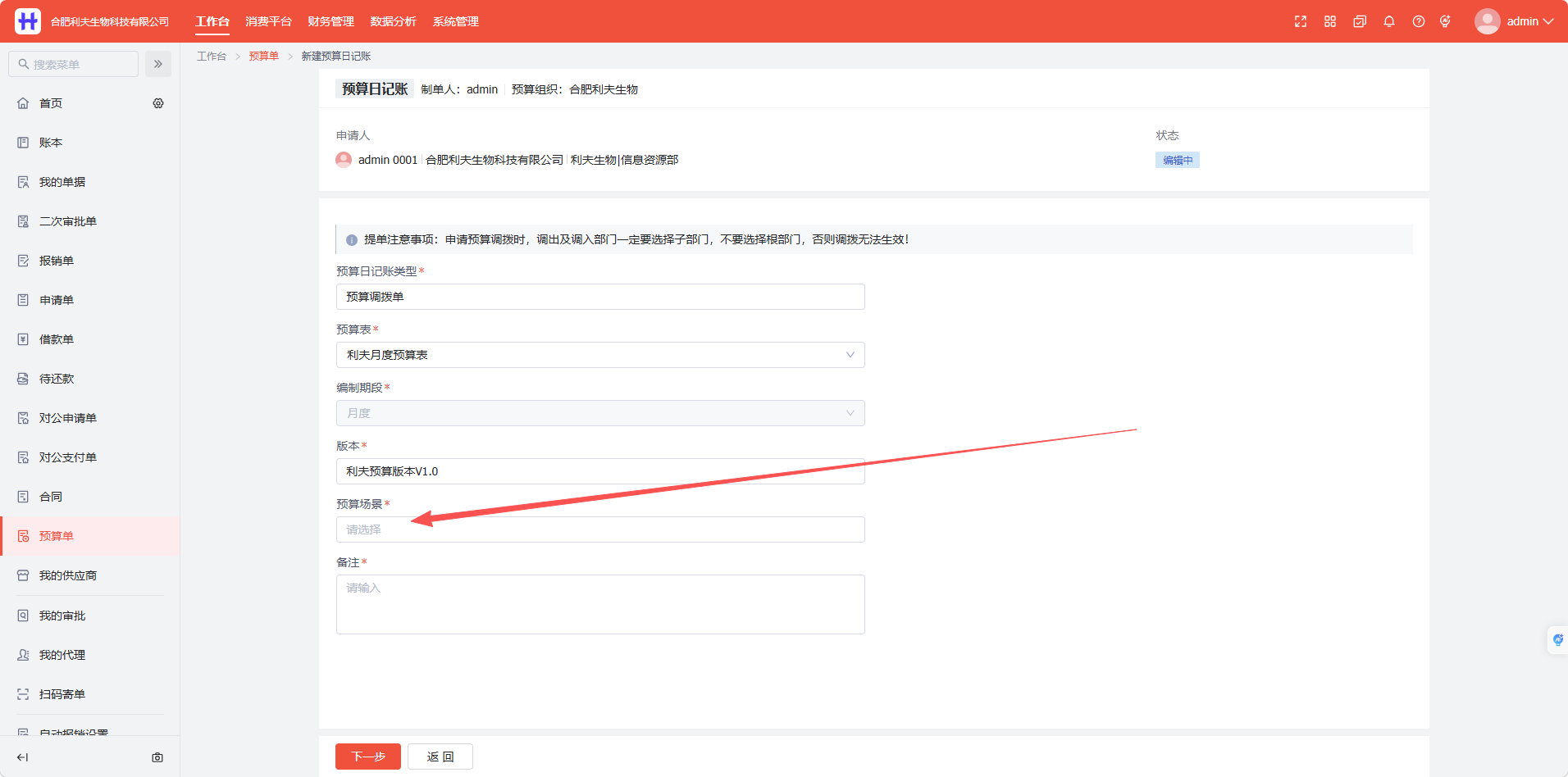Open the apps grid icon
This screenshot has height=777, width=1568.
(x=1330, y=21)
